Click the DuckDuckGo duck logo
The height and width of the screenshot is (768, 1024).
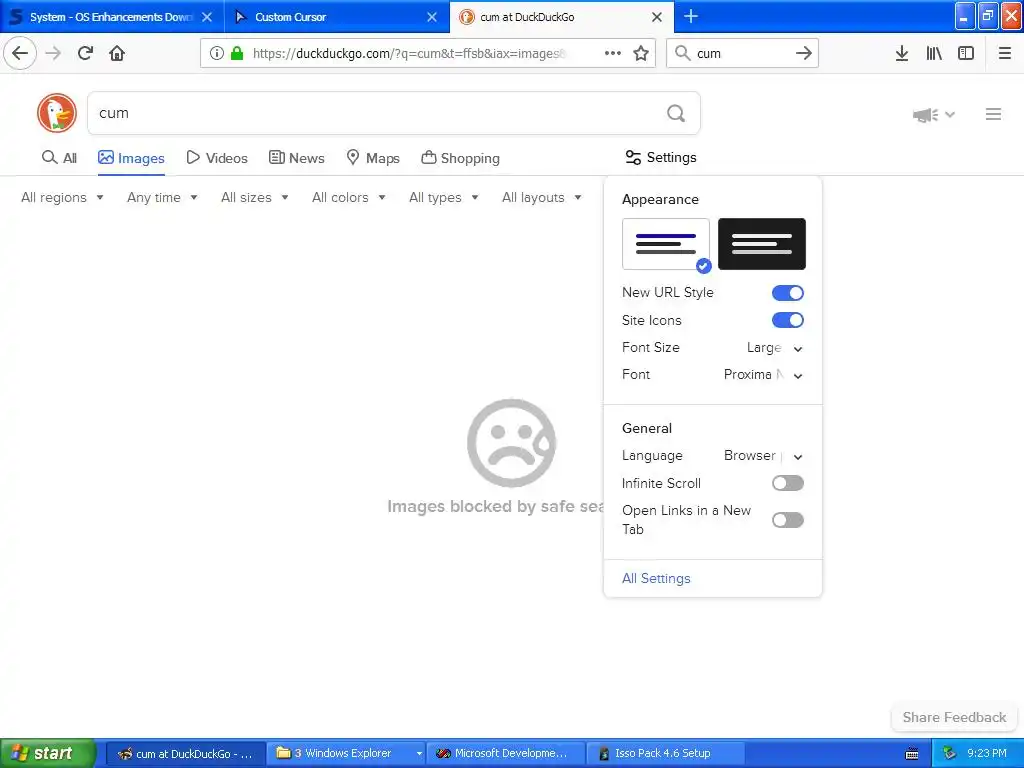click(57, 113)
